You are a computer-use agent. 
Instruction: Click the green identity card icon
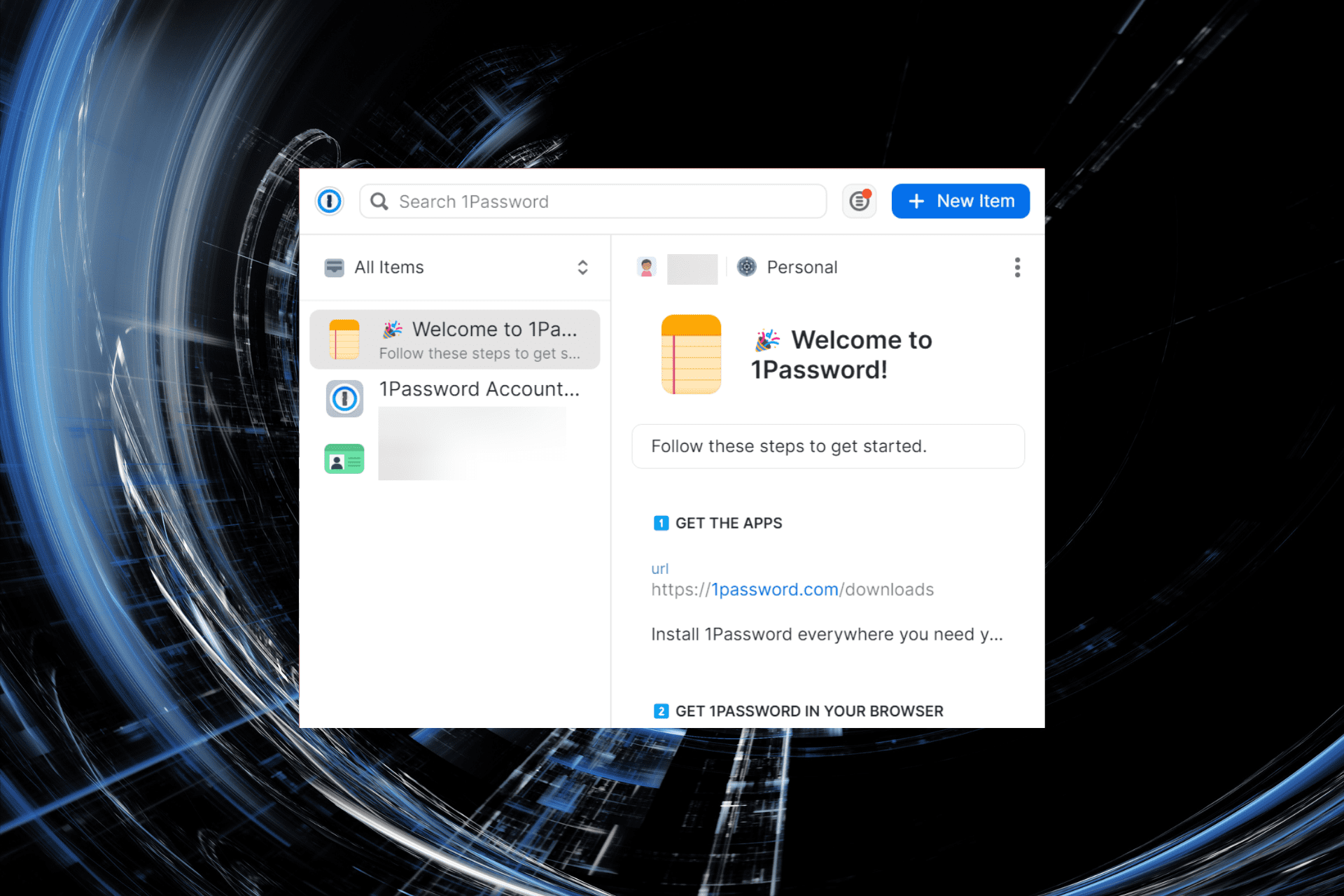pyautogui.click(x=344, y=459)
